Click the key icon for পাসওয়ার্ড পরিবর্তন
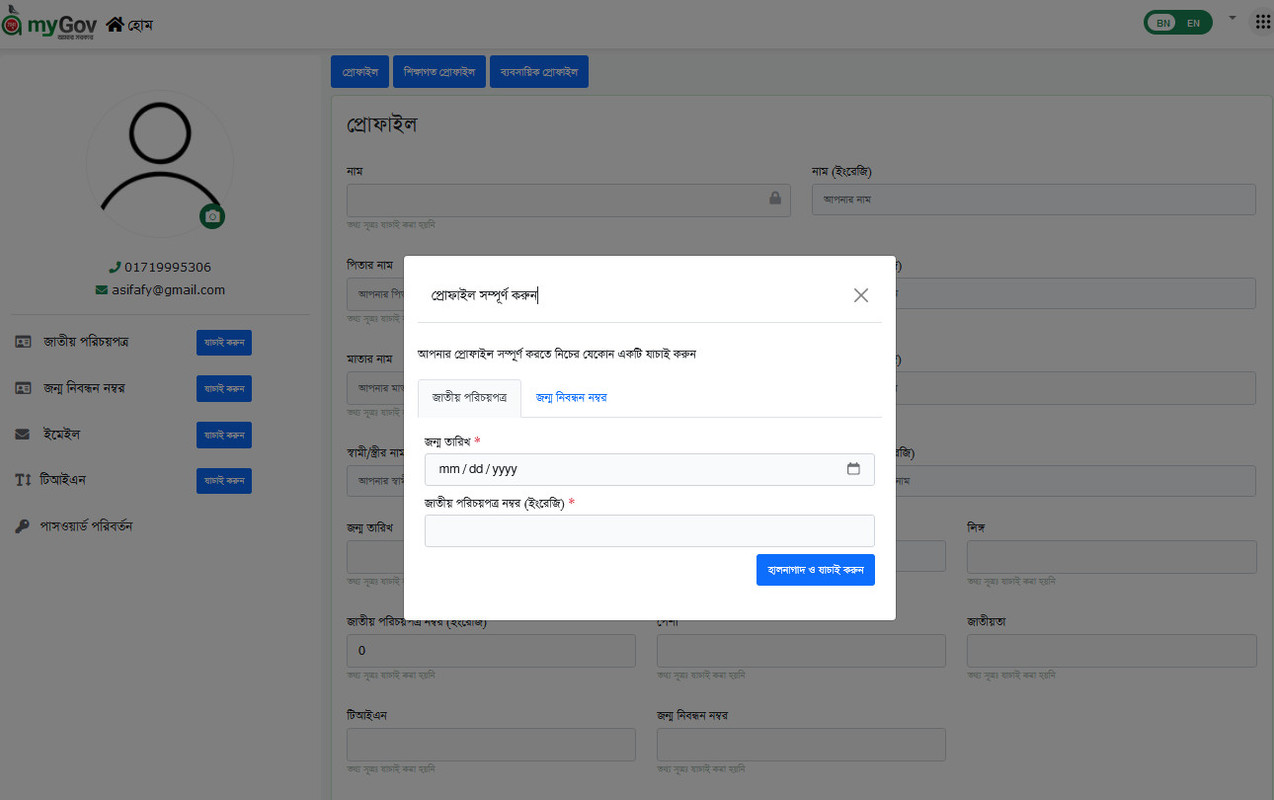Screen dimensions: 1274x800 point(23,526)
